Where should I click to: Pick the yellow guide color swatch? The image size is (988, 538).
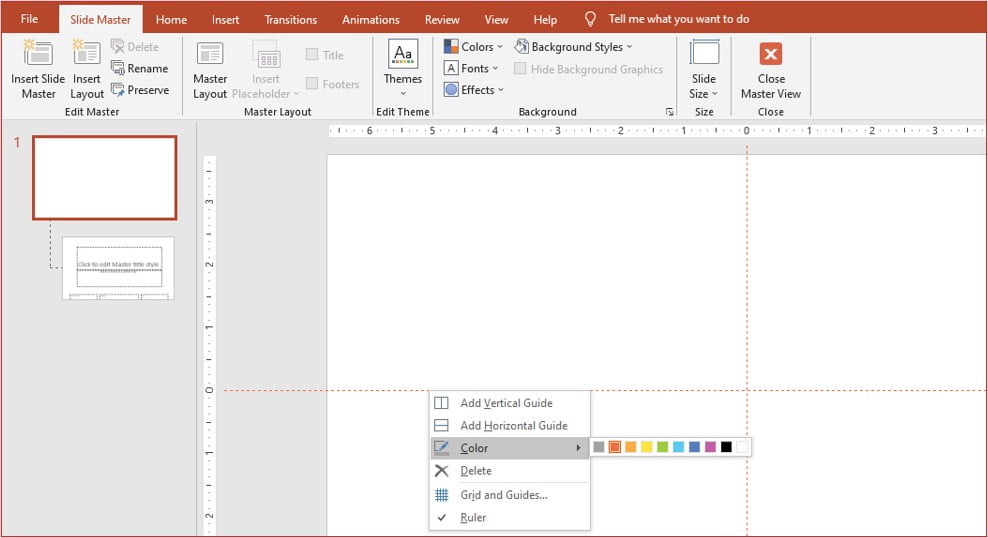point(646,447)
